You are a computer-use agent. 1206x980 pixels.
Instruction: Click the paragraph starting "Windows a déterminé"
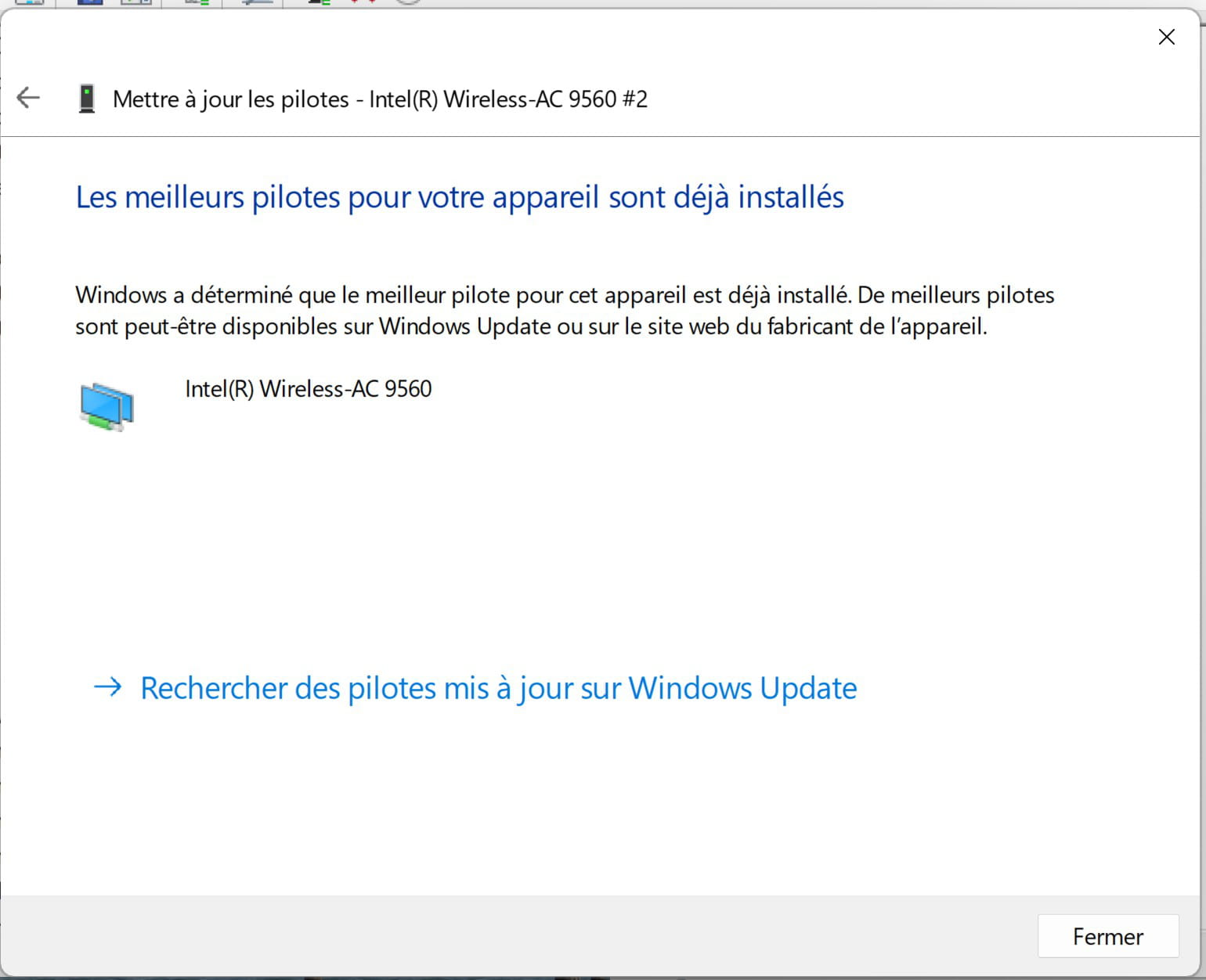(565, 311)
